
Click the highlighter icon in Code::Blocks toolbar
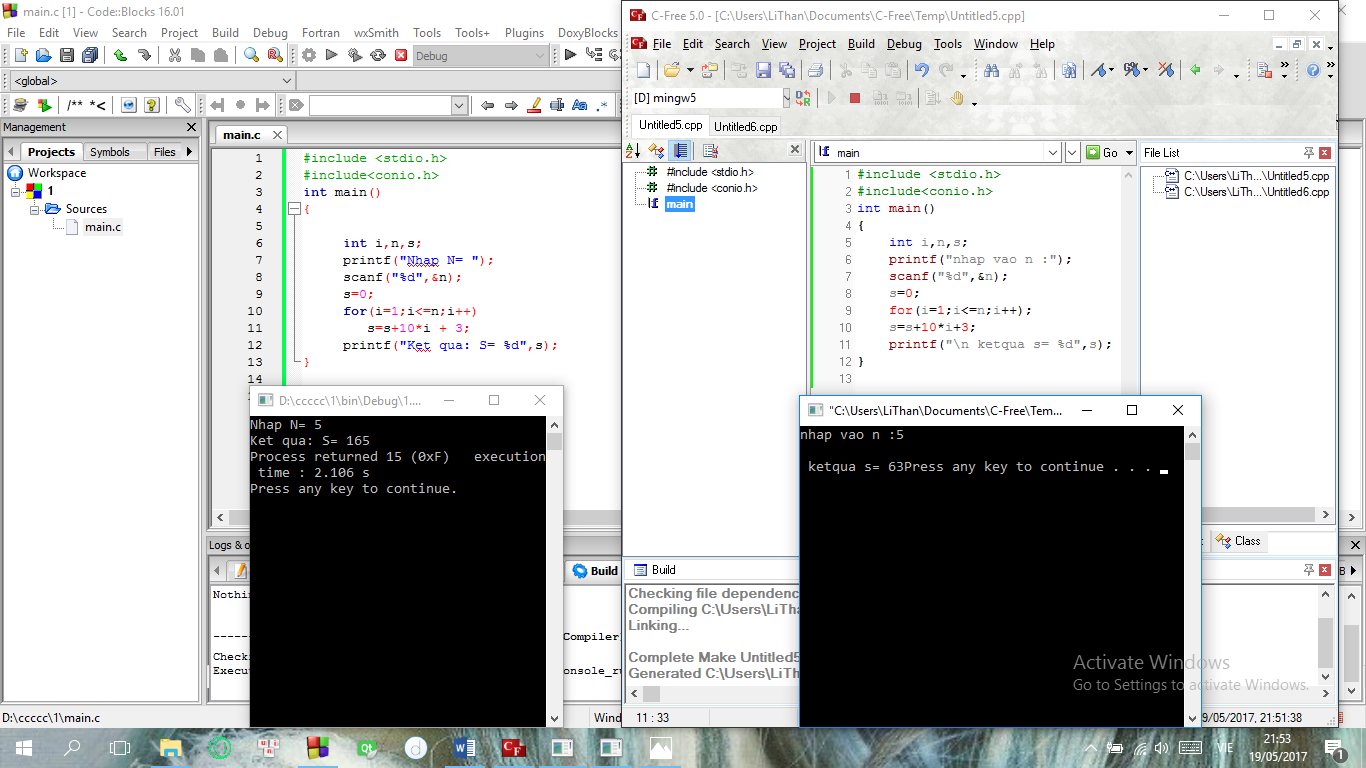click(x=534, y=105)
